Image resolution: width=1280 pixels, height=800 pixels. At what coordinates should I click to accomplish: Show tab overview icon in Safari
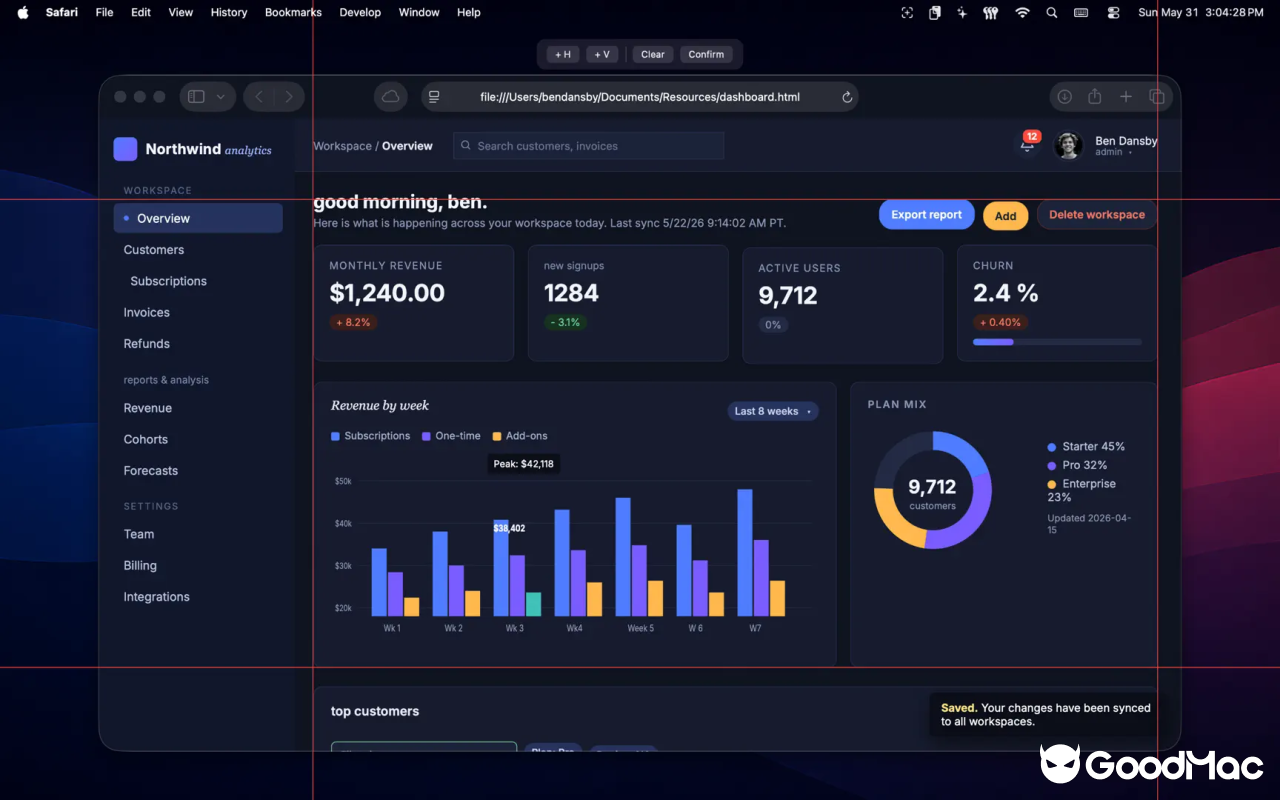click(x=1157, y=97)
